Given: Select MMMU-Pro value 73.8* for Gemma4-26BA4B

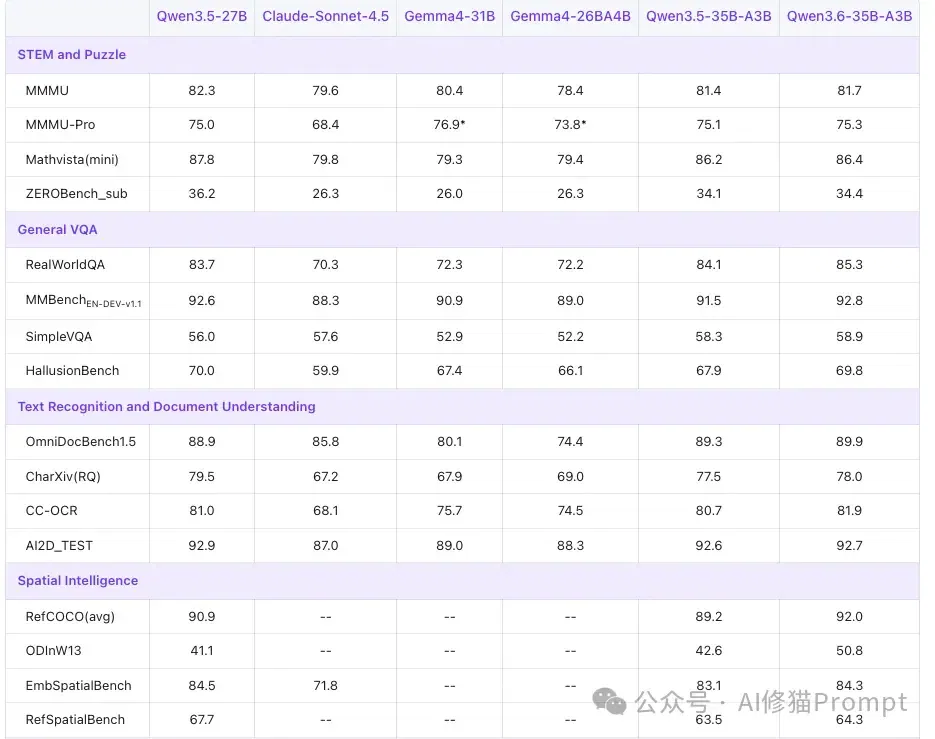Looking at the screenshot, I should click(x=570, y=125).
